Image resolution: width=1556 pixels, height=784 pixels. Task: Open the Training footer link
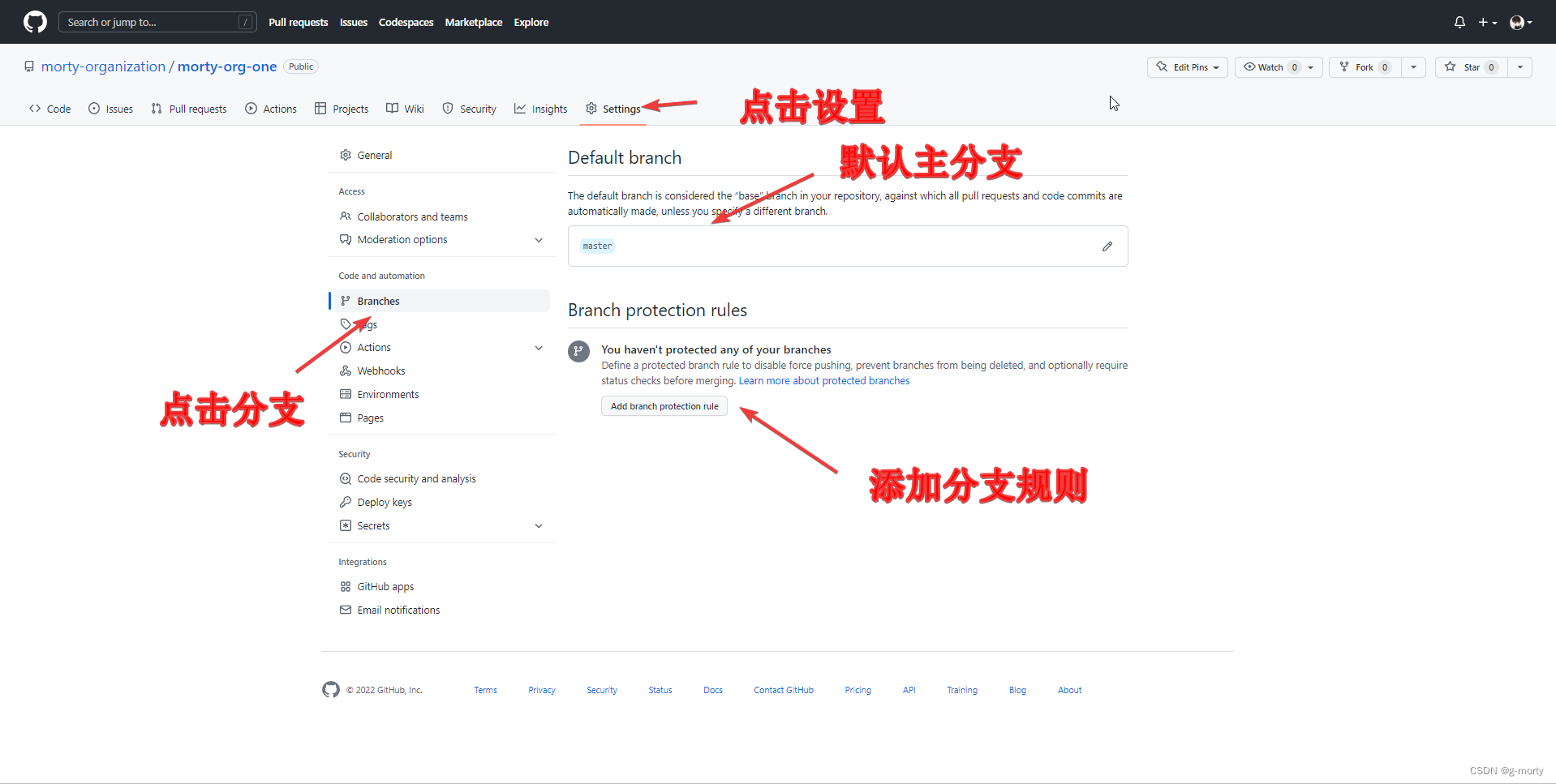(962, 690)
